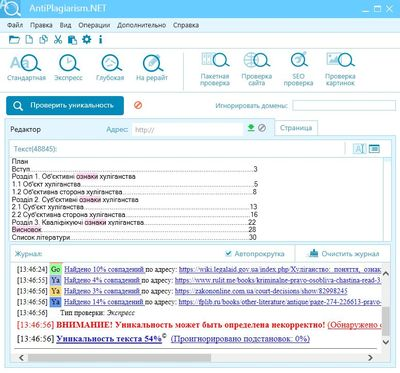Screen dimensions: 400x373
Task: Open the Файл menu
Action: [x=15, y=25]
